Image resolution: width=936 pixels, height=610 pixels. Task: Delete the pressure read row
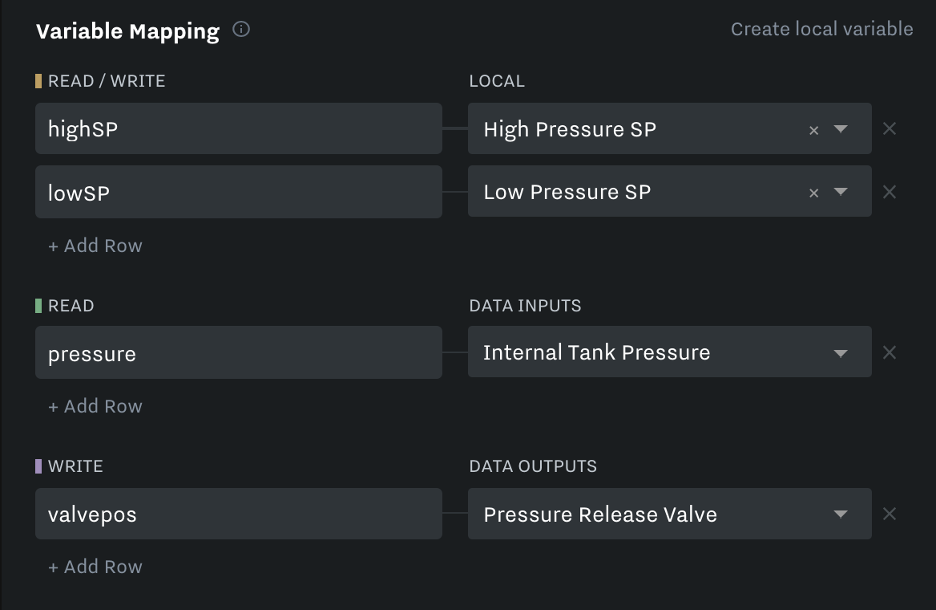pyautogui.click(x=889, y=353)
